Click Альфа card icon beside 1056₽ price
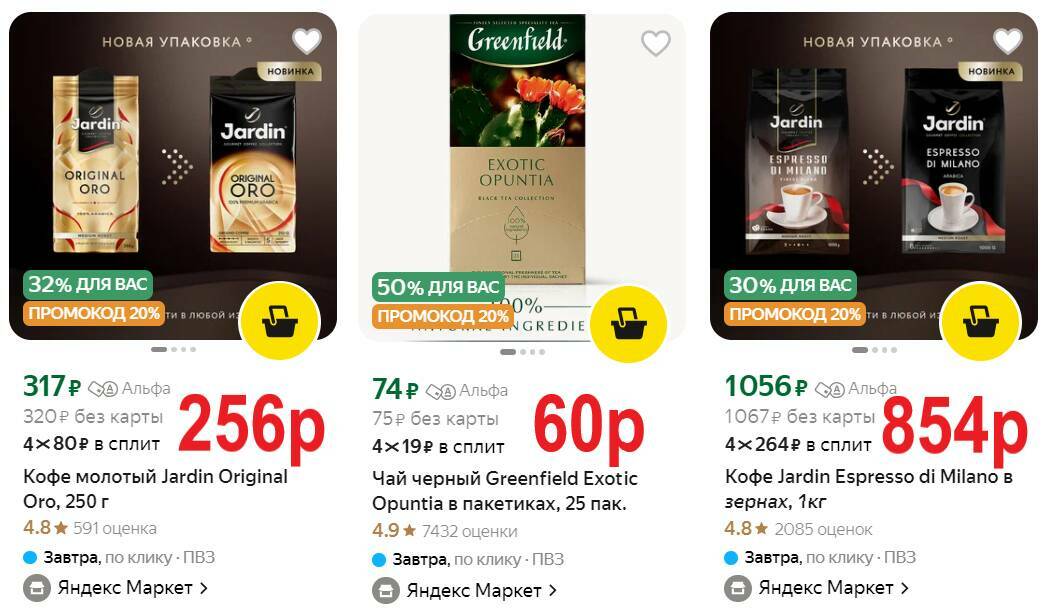 (830, 389)
